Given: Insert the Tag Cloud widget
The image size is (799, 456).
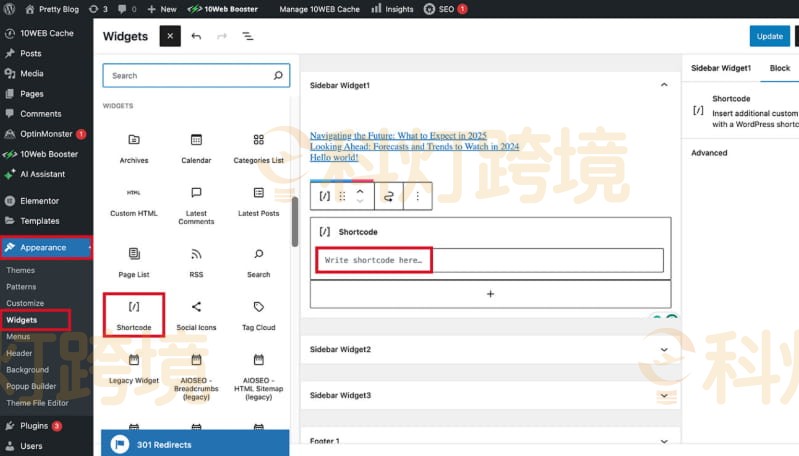Looking at the screenshot, I should [258, 313].
